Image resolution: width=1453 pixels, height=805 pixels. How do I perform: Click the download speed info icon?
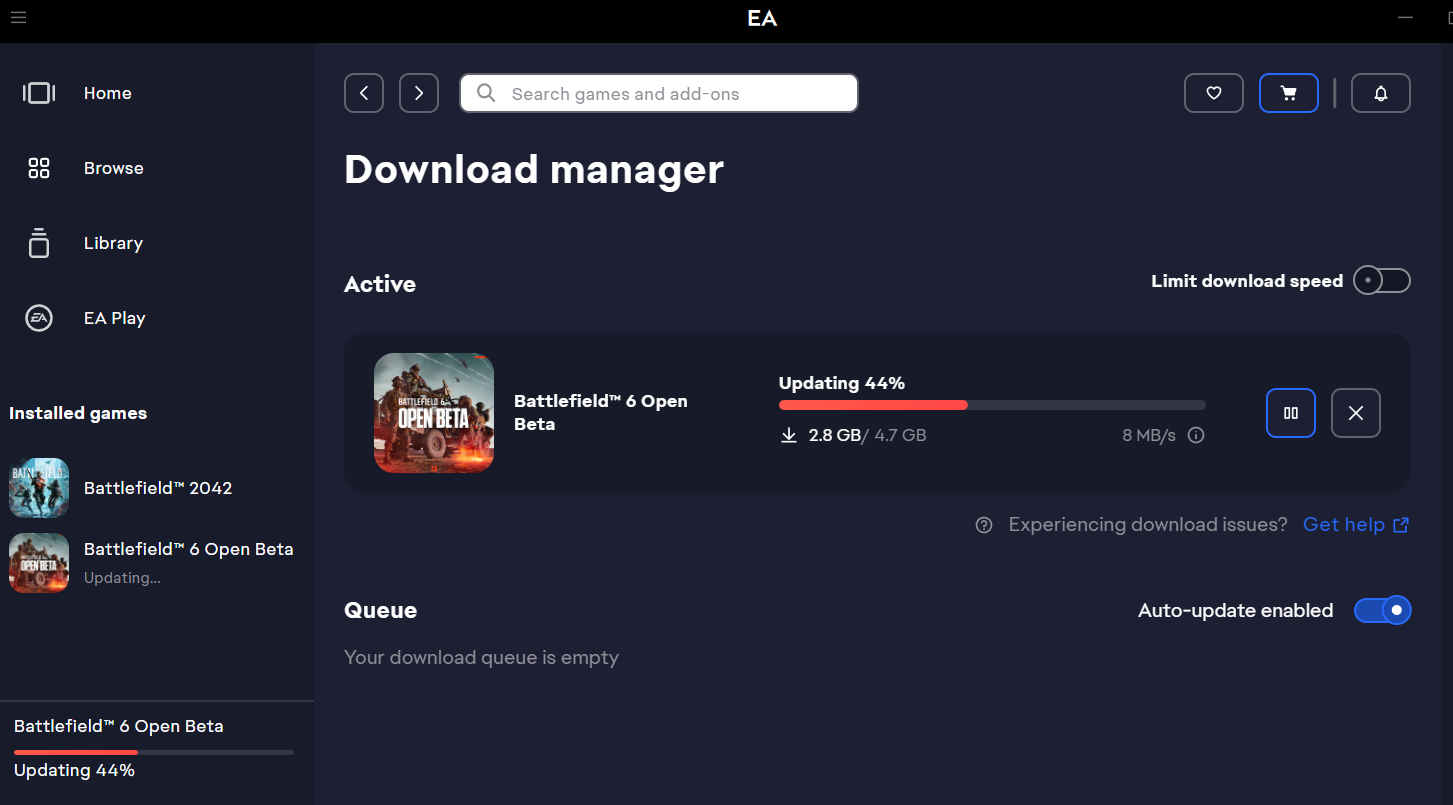tap(1196, 436)
